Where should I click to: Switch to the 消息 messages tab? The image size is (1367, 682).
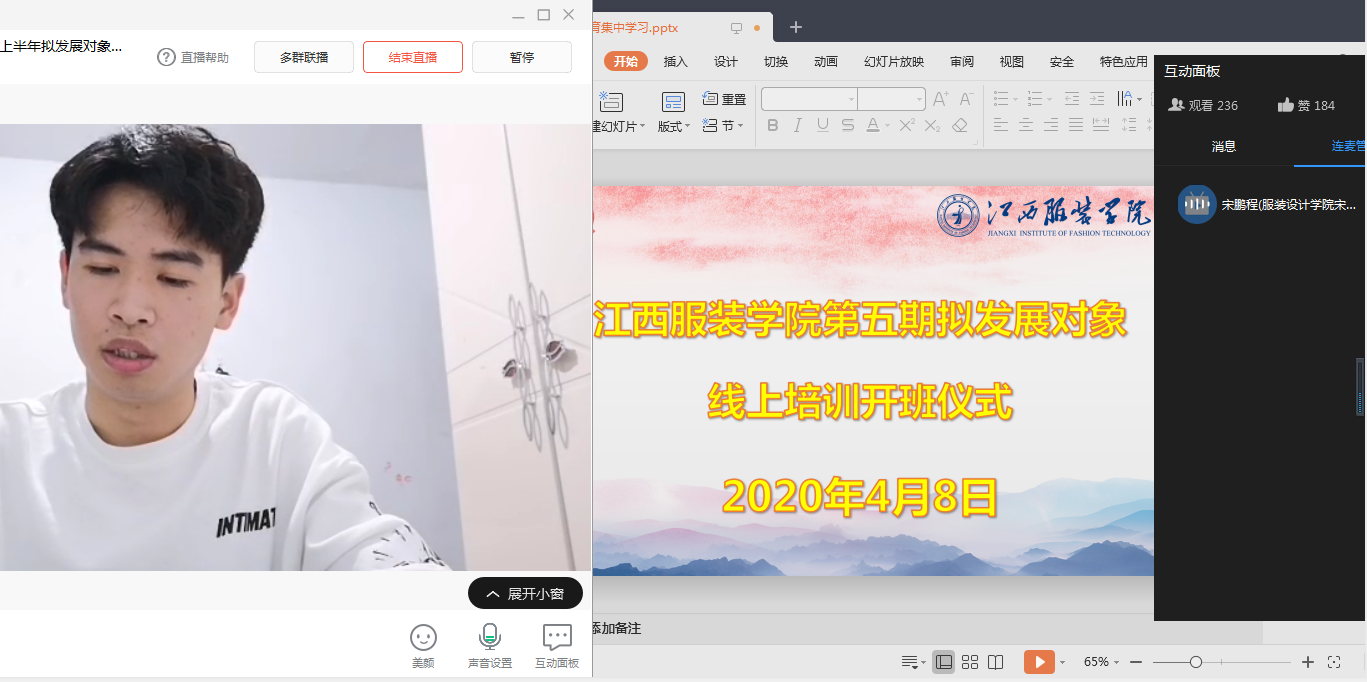(x=1224, y=146)
